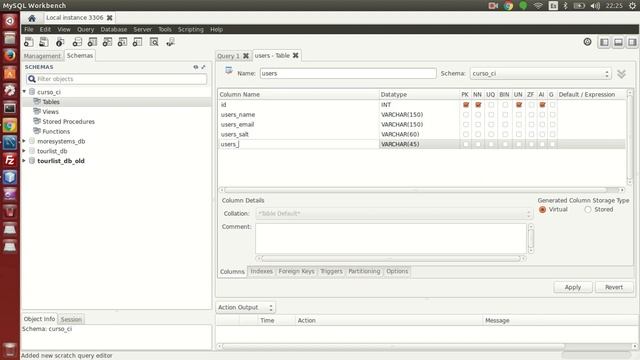Uncheck AI for the id column
The height and width of the screenshot is (360, 640).
pyautogui.click(x=542, y=105)
